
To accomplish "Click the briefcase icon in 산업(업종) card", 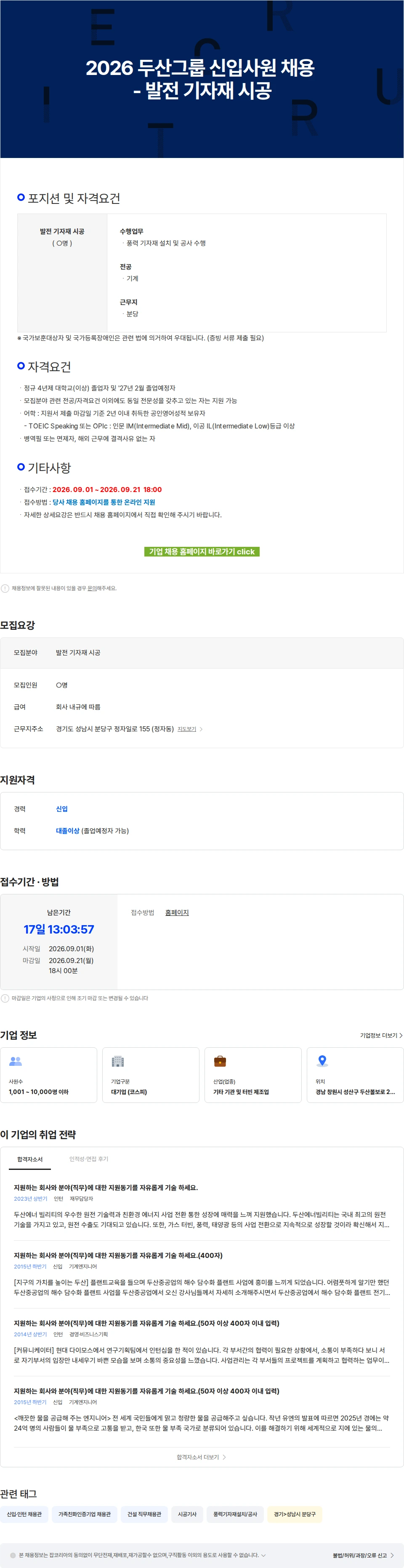I will click(x=220, y=1061).
